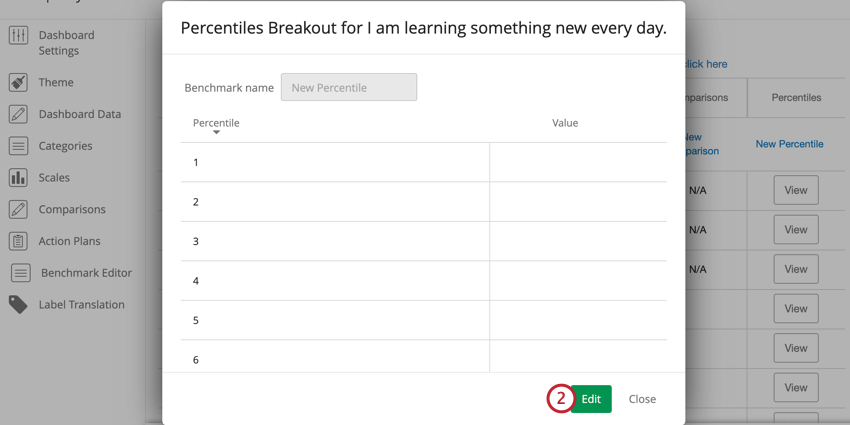850x425 pixels.
Task: Click the Dashboard Settings sliders icon
Action: pos(18,37)
